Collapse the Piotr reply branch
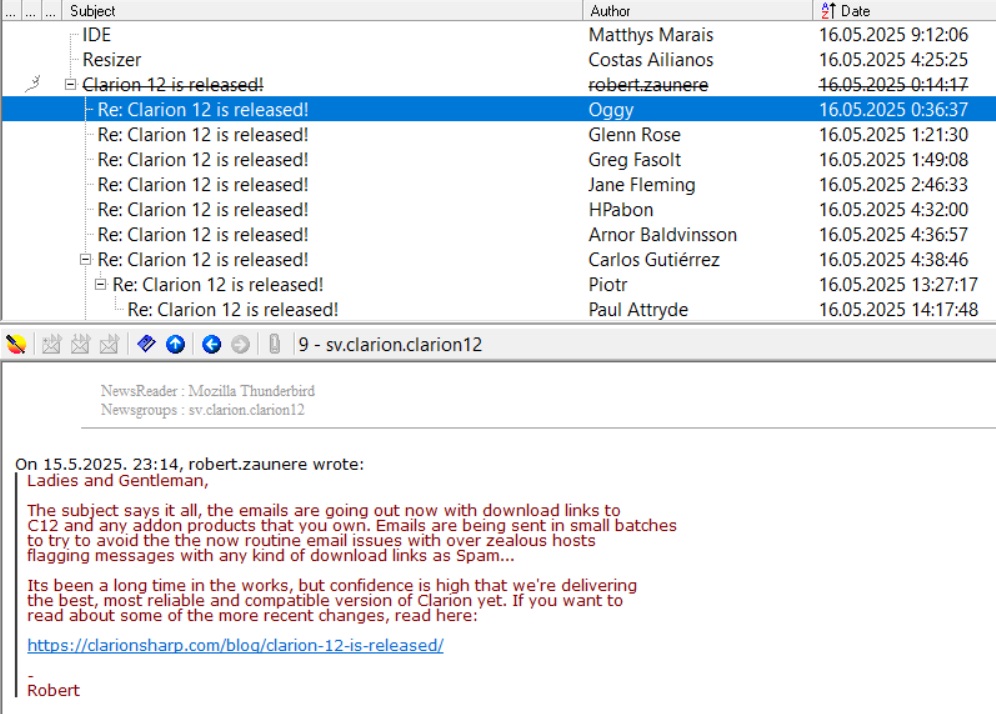 pyautogui.click(x=100, y=285)
